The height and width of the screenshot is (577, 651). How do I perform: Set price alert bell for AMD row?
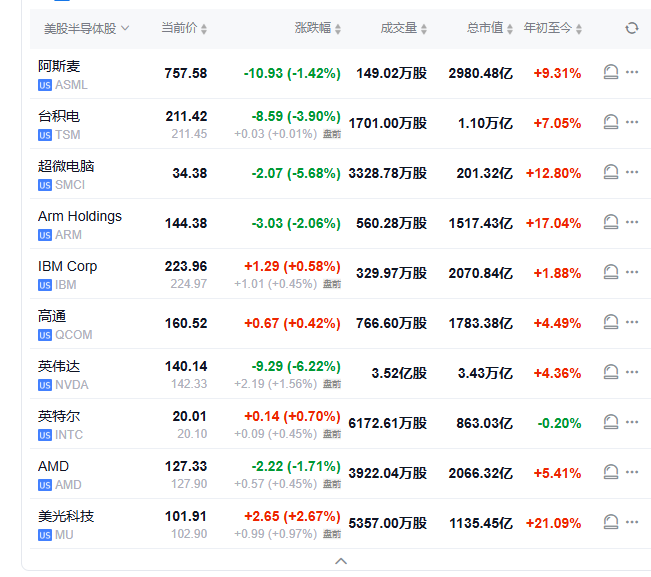(611, 472)
